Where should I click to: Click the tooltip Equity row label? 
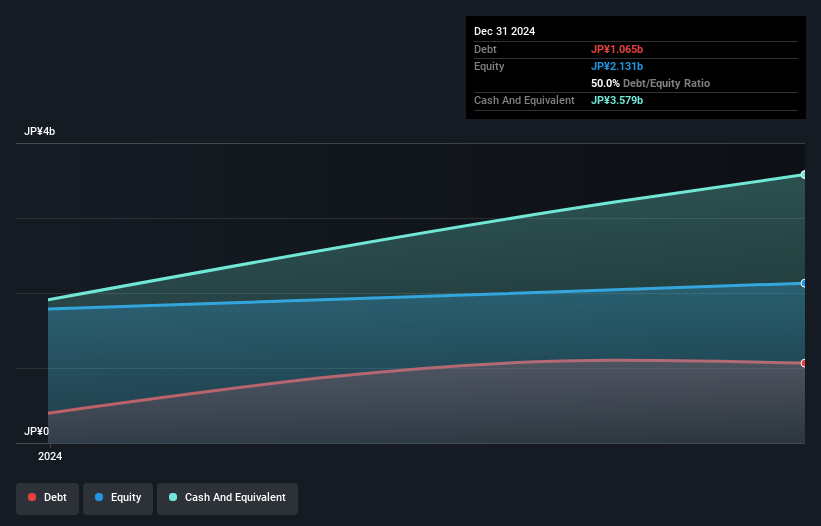tap(489, 66)
